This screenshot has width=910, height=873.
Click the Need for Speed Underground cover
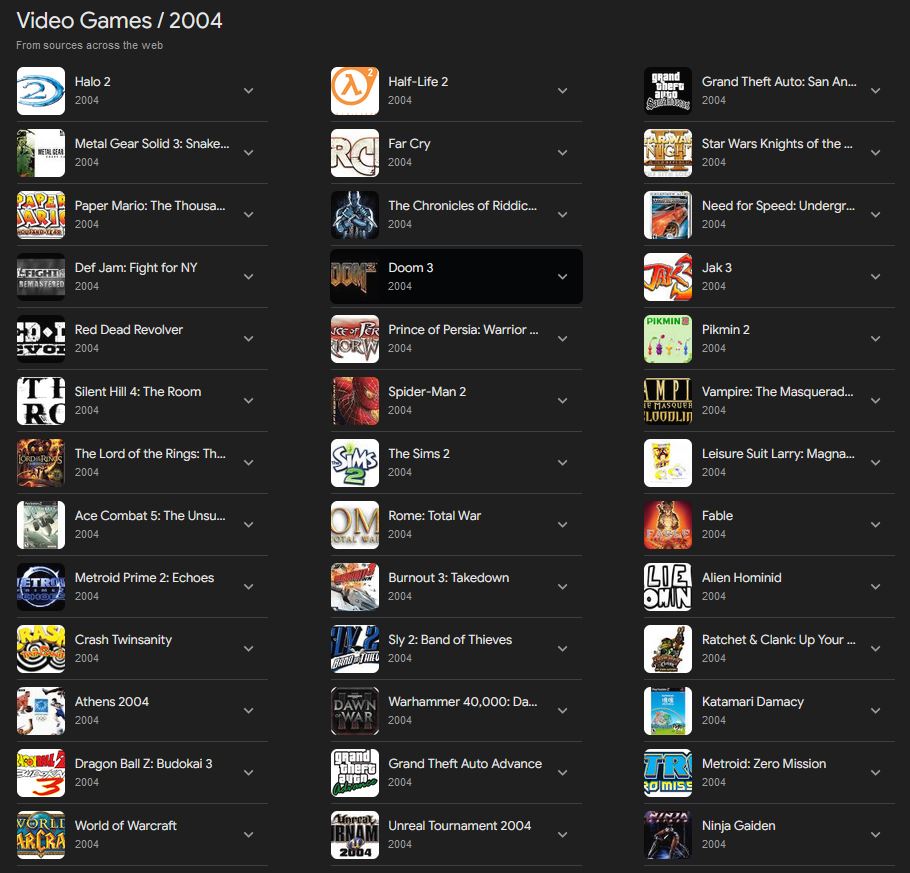coord(668,215)
